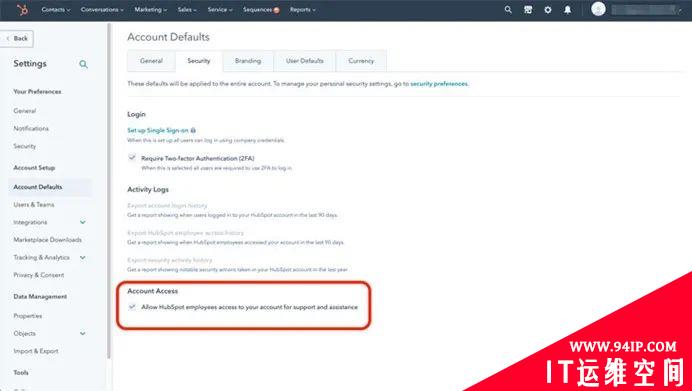Open the Sales menu
This screenshot has width=692, height=391.
tap(187, 9)
